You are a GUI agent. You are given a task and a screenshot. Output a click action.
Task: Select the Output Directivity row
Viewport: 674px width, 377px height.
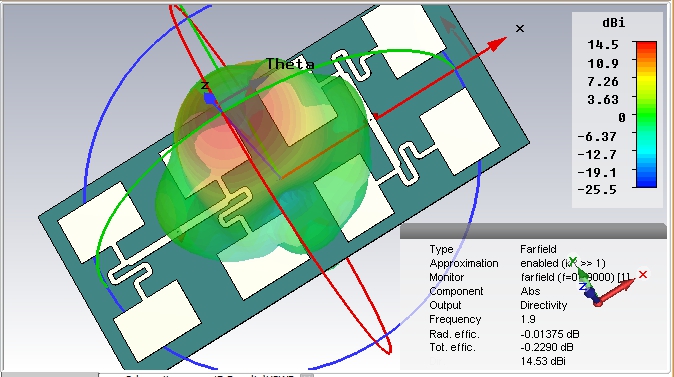point(498,305)
